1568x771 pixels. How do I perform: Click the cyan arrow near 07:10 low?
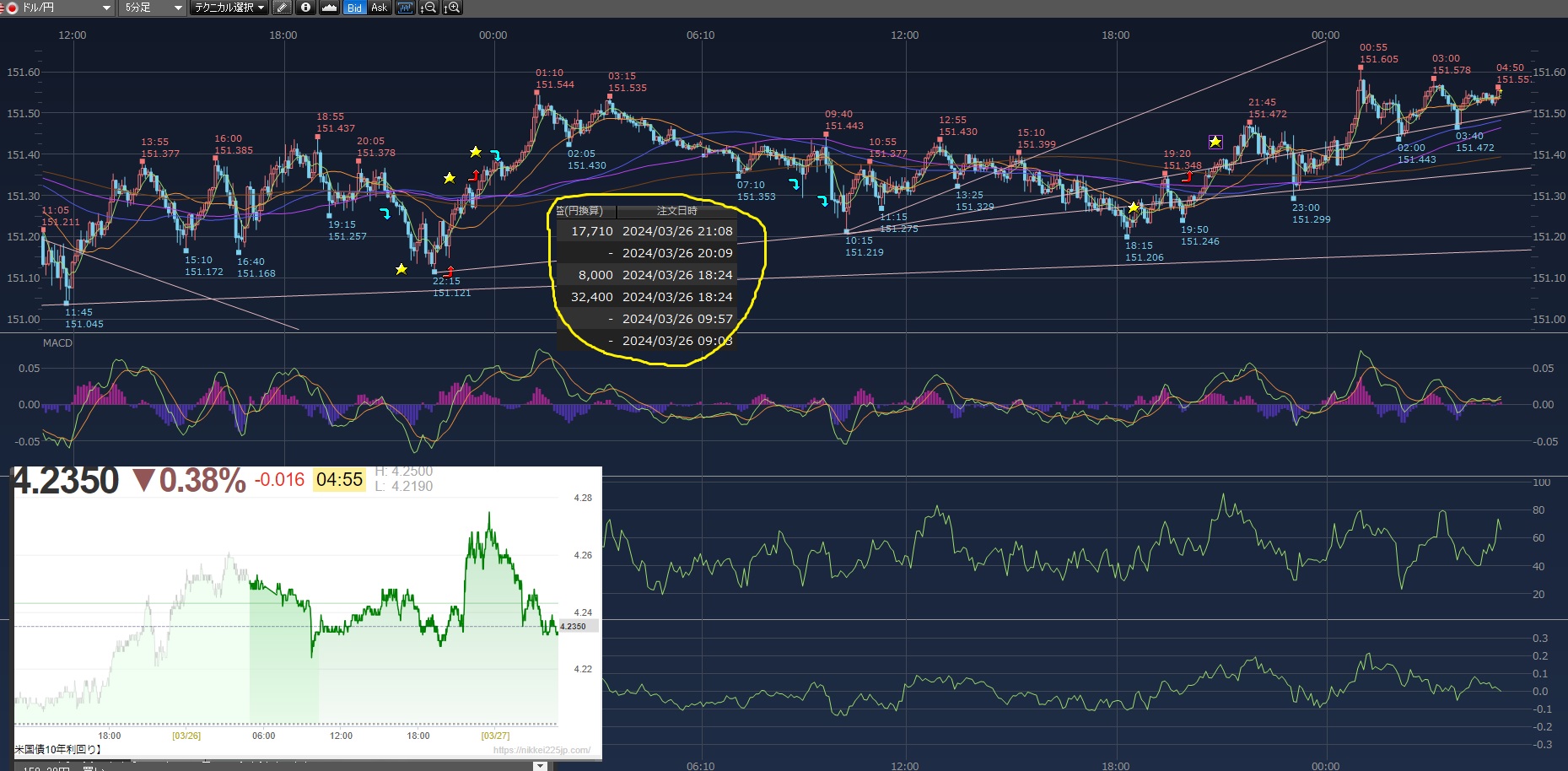click(x=794, y=184)
